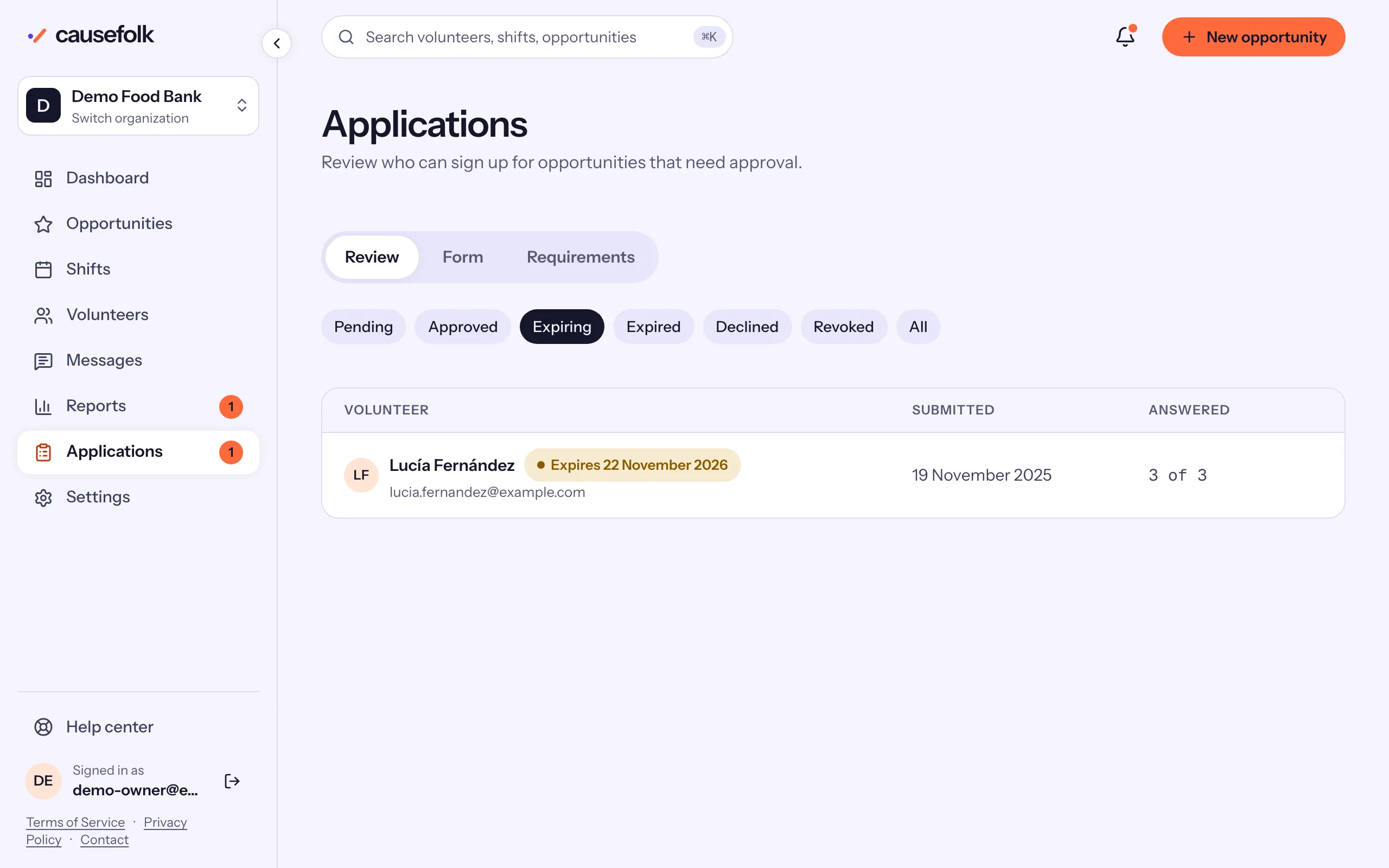Switch to the Form tab
Viewport: 1389px width, 868px height.
click(x=463, y=257)
